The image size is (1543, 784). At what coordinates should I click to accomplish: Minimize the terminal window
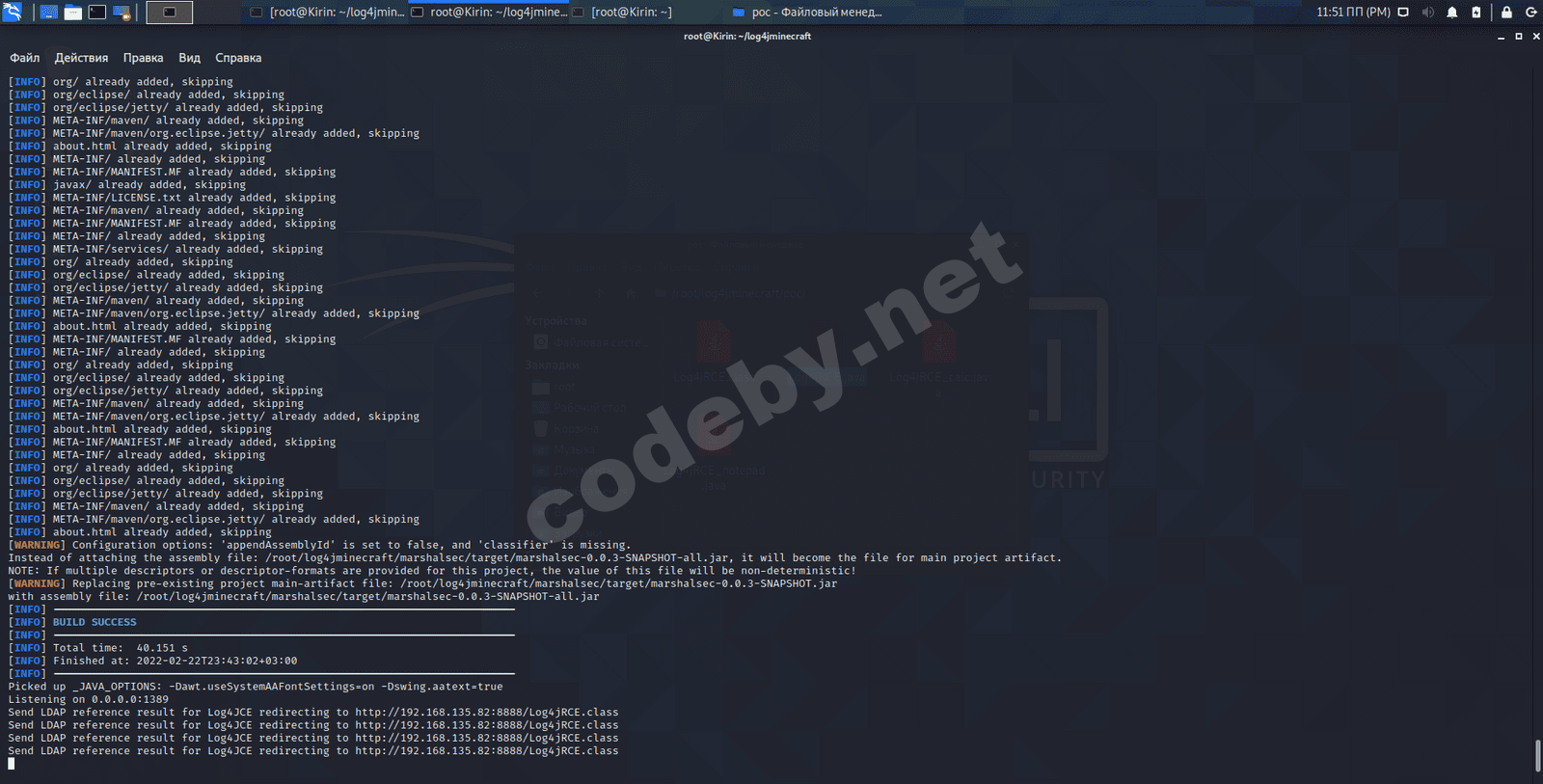pos(1502,37)
